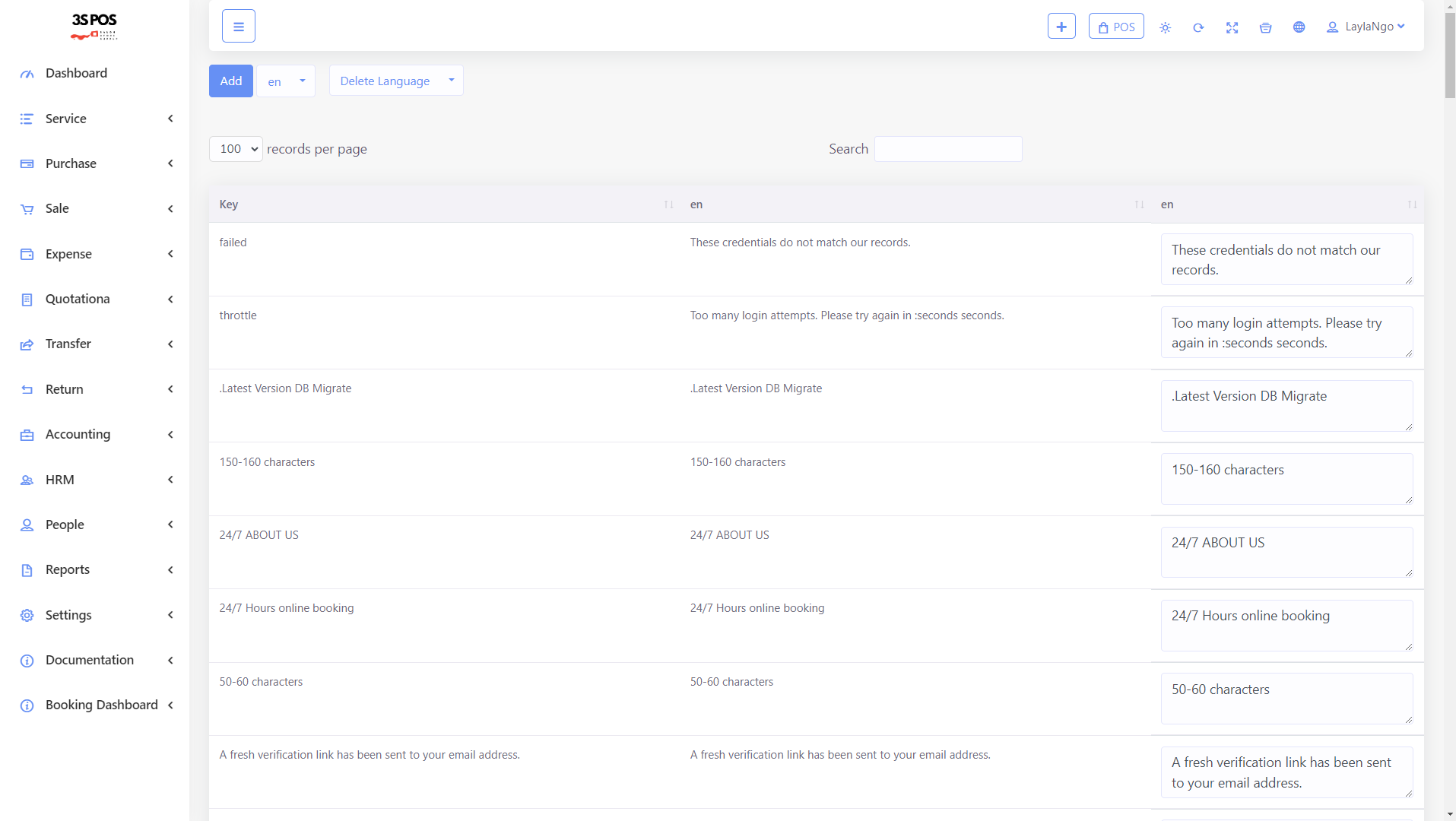
Task: Click the blue Add button
Action: click(x=230, y=81)
